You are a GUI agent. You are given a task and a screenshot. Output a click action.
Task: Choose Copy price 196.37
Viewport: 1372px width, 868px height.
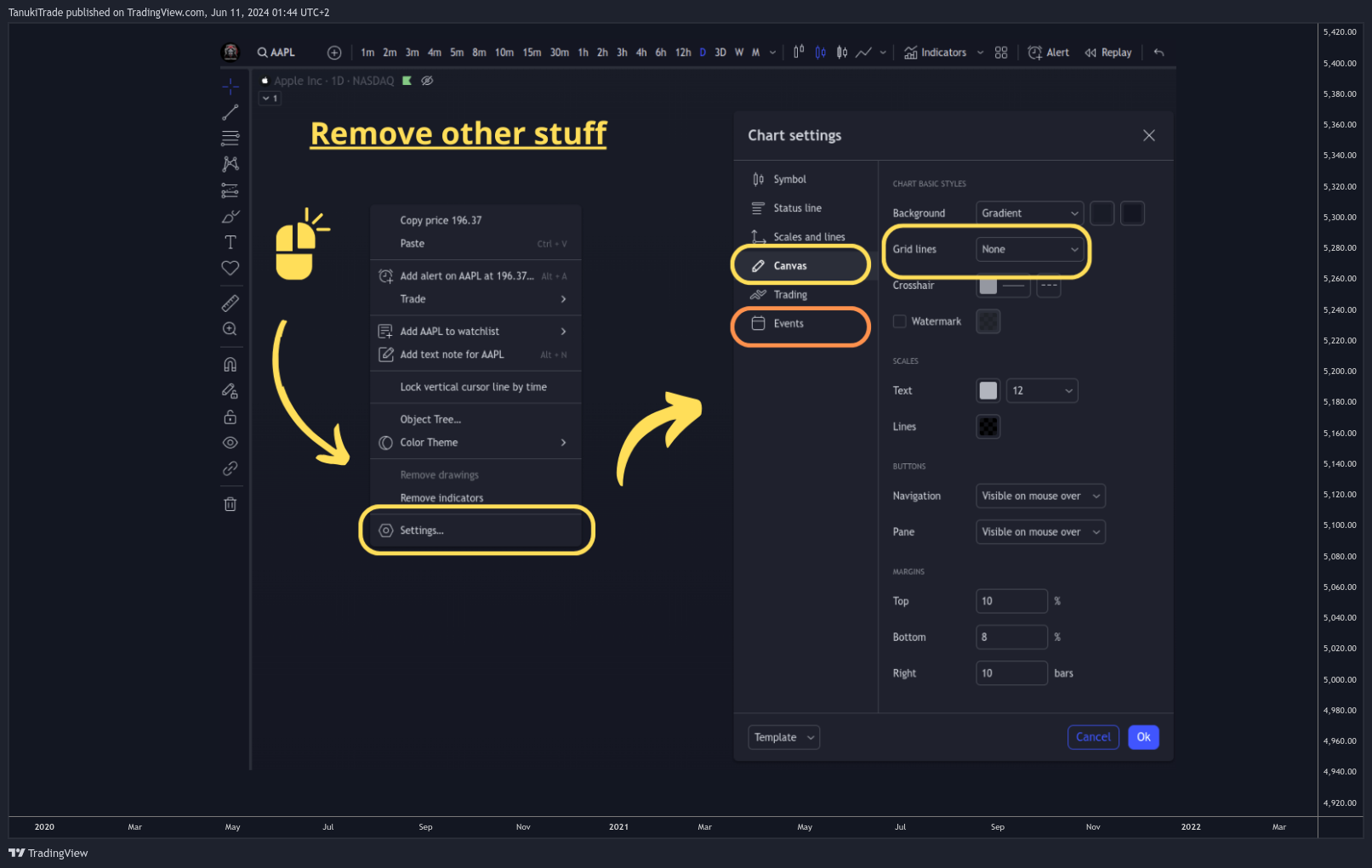[x=476, y=220]
